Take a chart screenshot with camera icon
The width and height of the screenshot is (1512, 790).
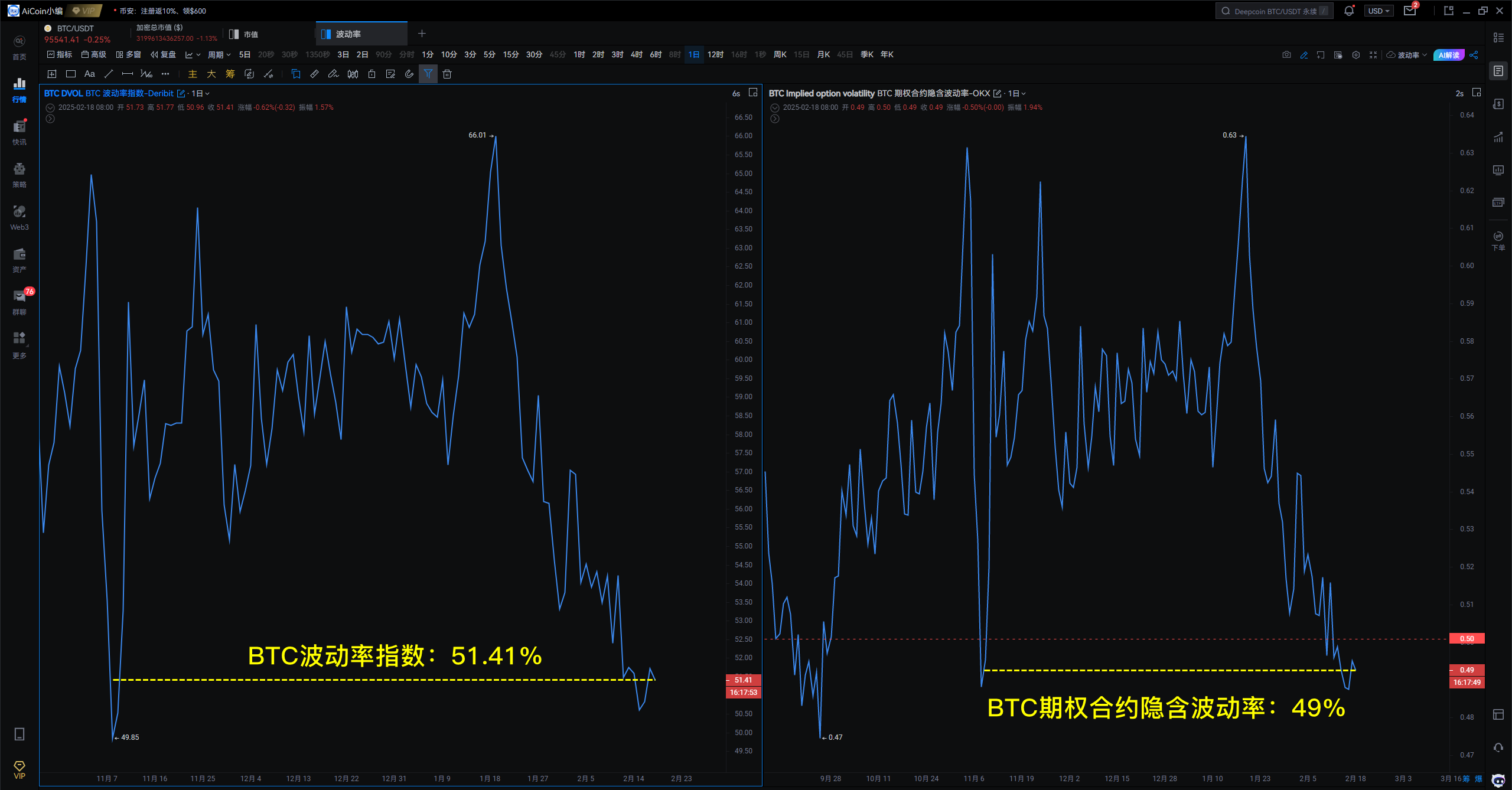(1287, 55)
